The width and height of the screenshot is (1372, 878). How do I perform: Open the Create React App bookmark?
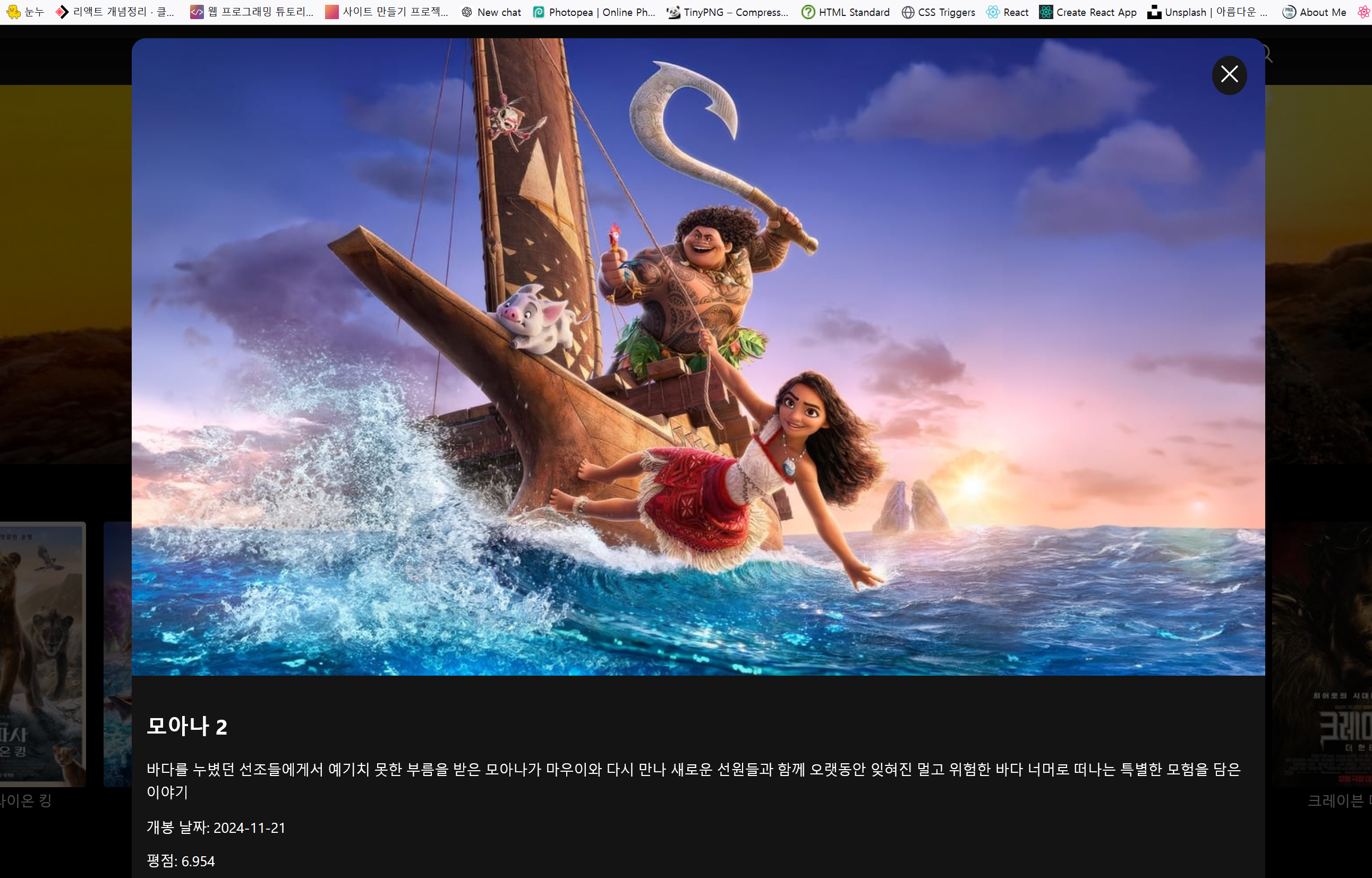pos(1088,12)
